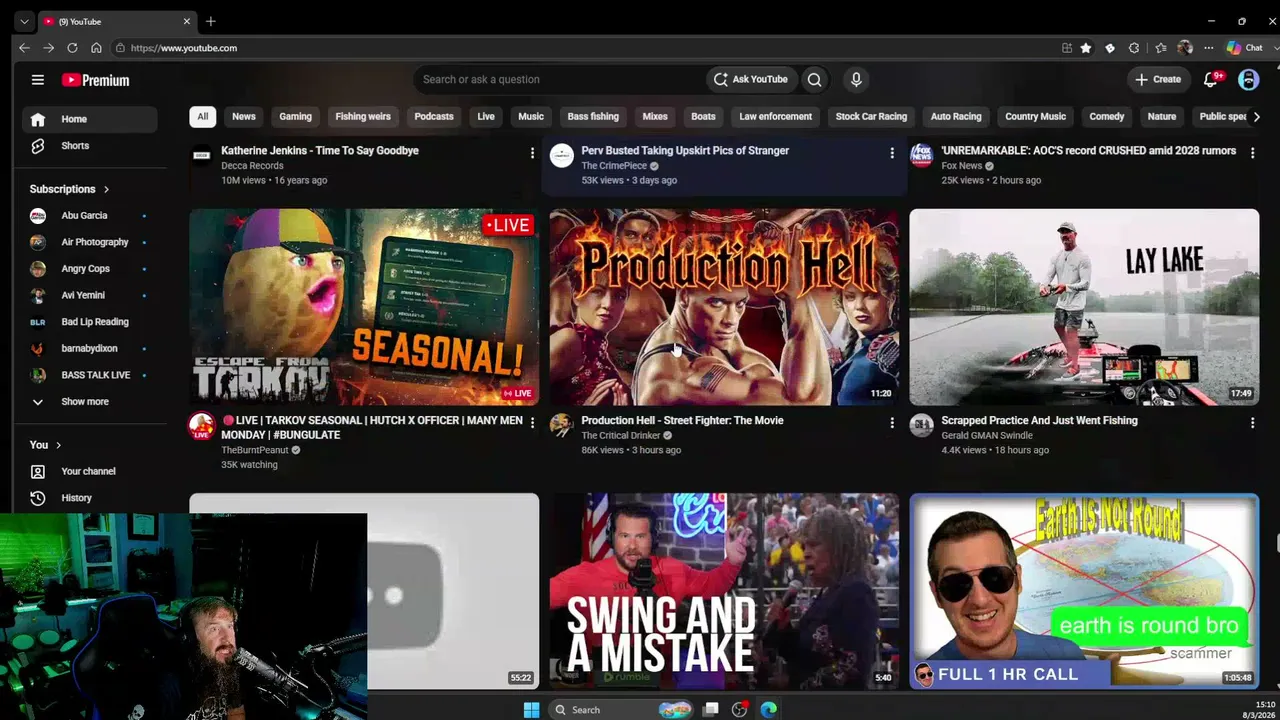Click the taskbar Search box
Viewport: 1280px width, 720px height.
[x=621, y=710]
